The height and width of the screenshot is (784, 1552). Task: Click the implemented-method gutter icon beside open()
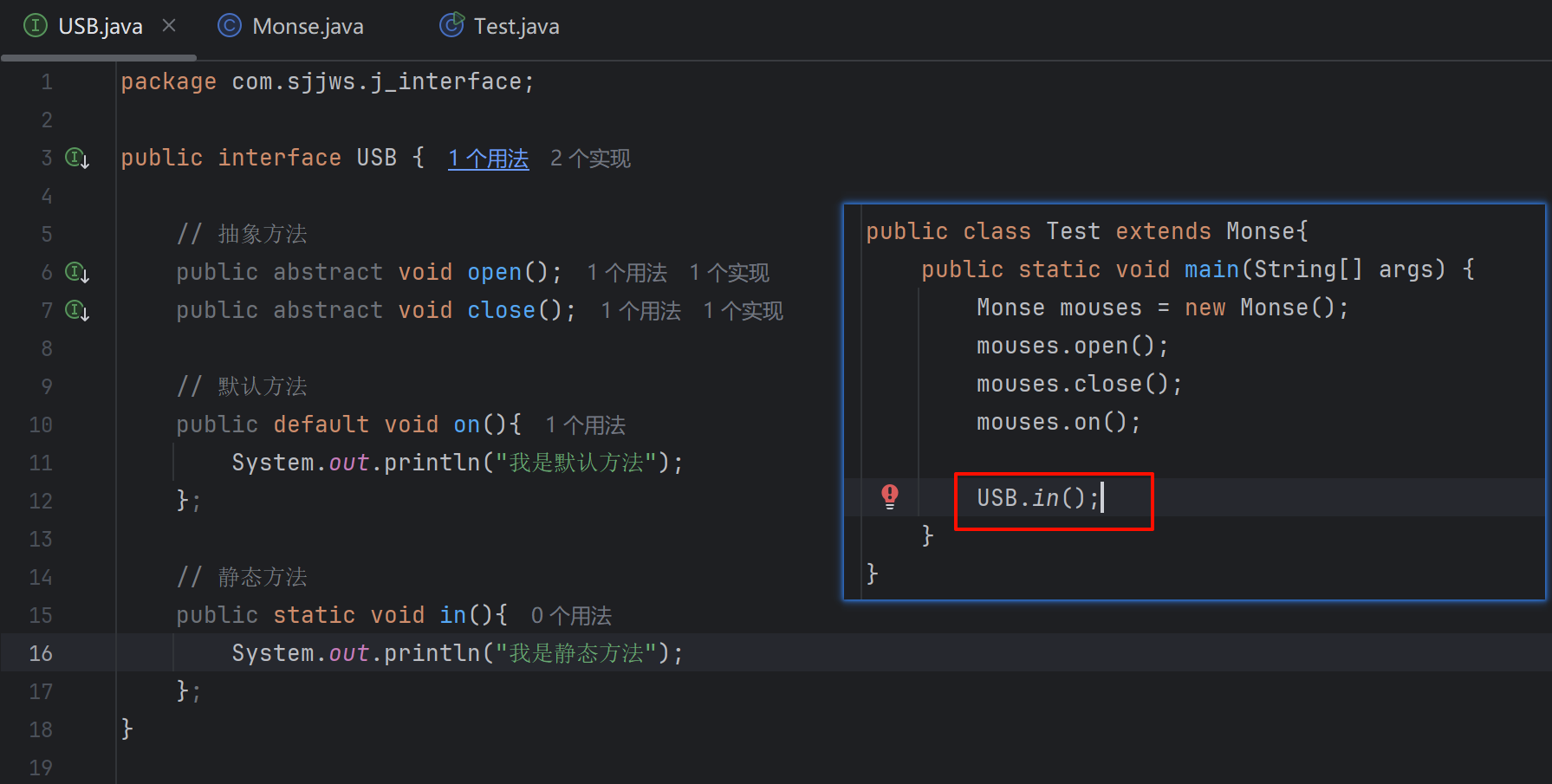(77, 273)
